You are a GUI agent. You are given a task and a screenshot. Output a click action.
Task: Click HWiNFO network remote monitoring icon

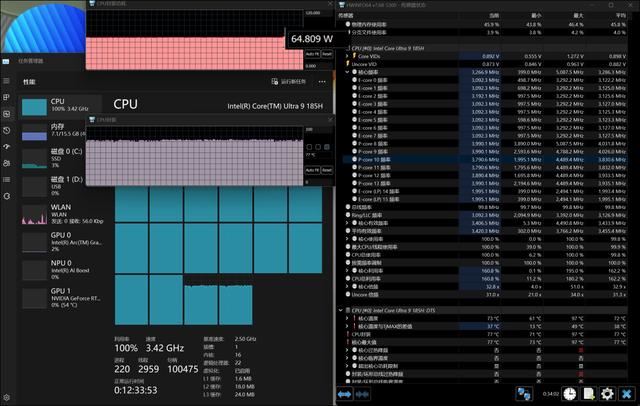click(524, 394)
